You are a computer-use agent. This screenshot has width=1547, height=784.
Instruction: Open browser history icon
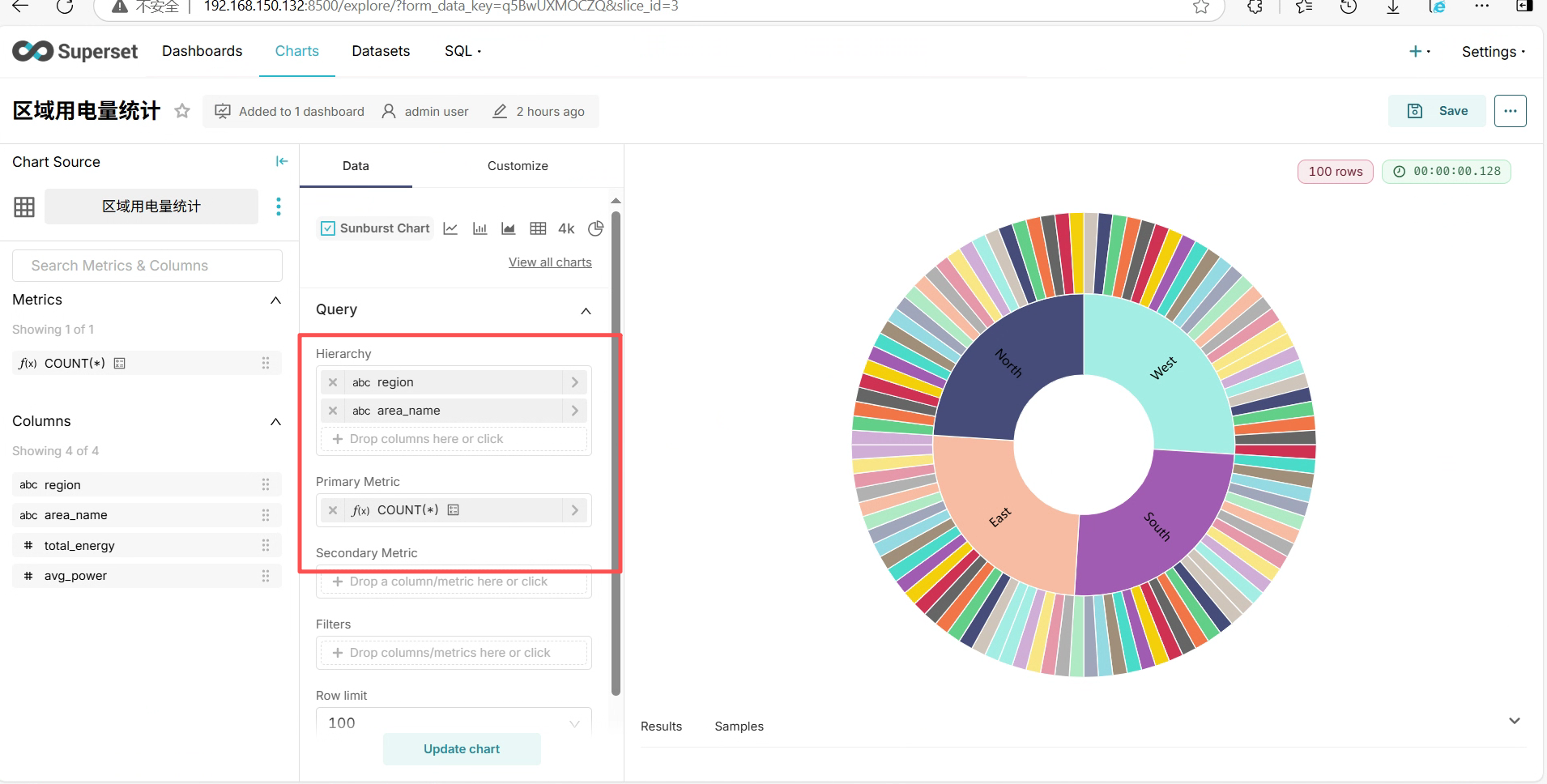click(1349, 6)
